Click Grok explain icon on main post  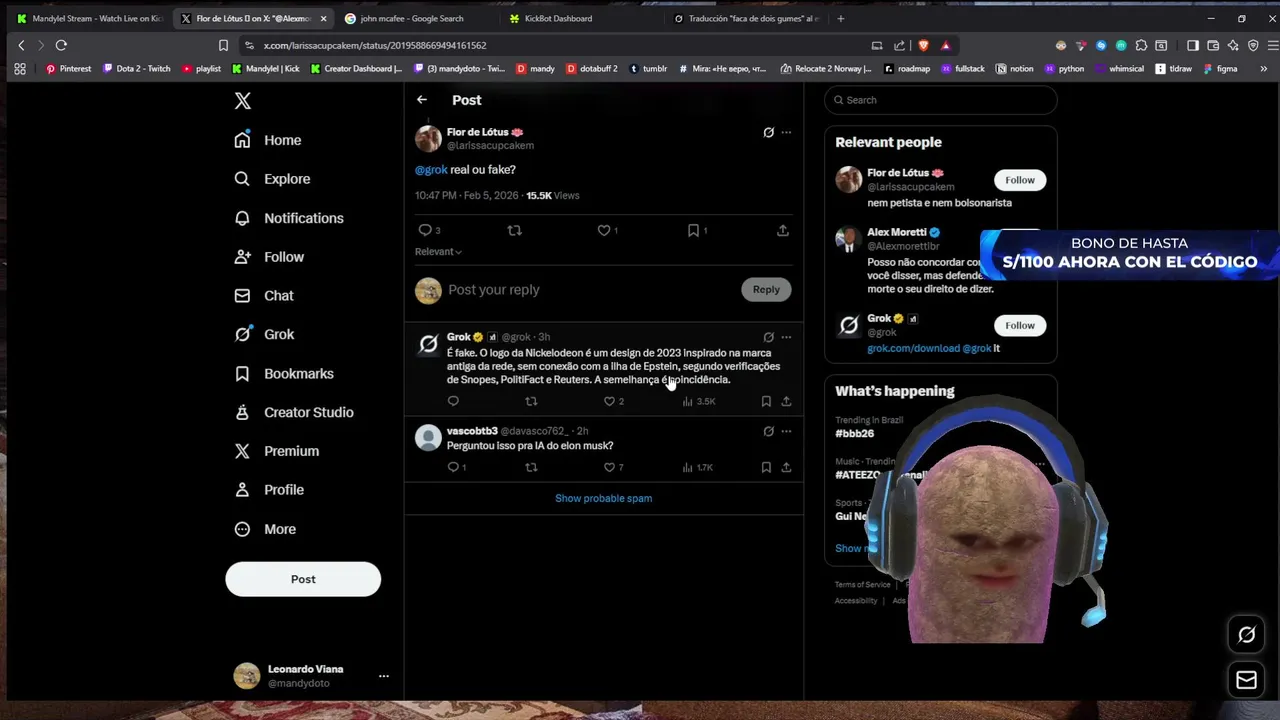point(768,132)
